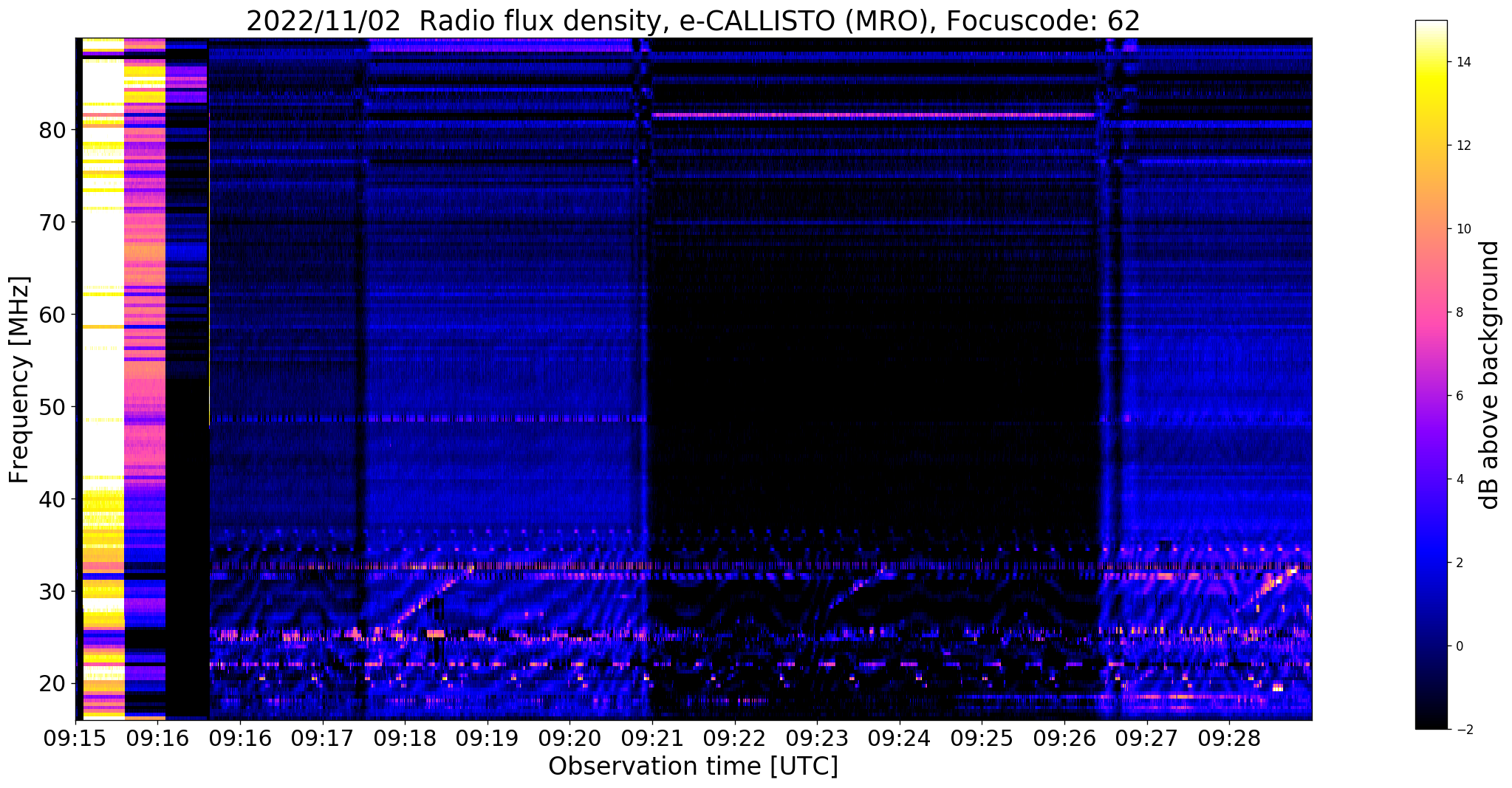1512x788 pixels.
Task: Click the 09:27 time axis label
Action: coord(1147,739)
